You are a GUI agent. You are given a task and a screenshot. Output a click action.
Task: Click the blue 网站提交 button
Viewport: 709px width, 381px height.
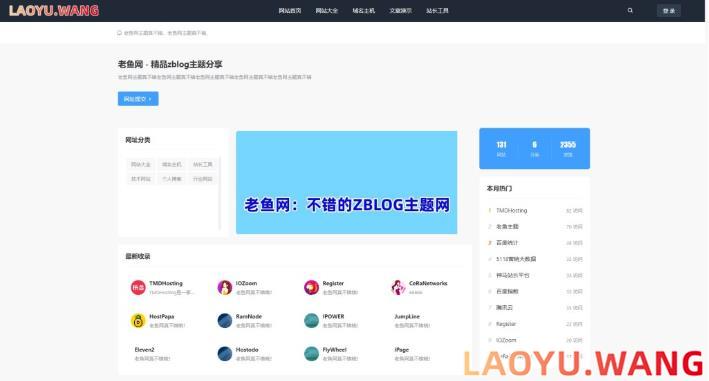click(138, 99)
